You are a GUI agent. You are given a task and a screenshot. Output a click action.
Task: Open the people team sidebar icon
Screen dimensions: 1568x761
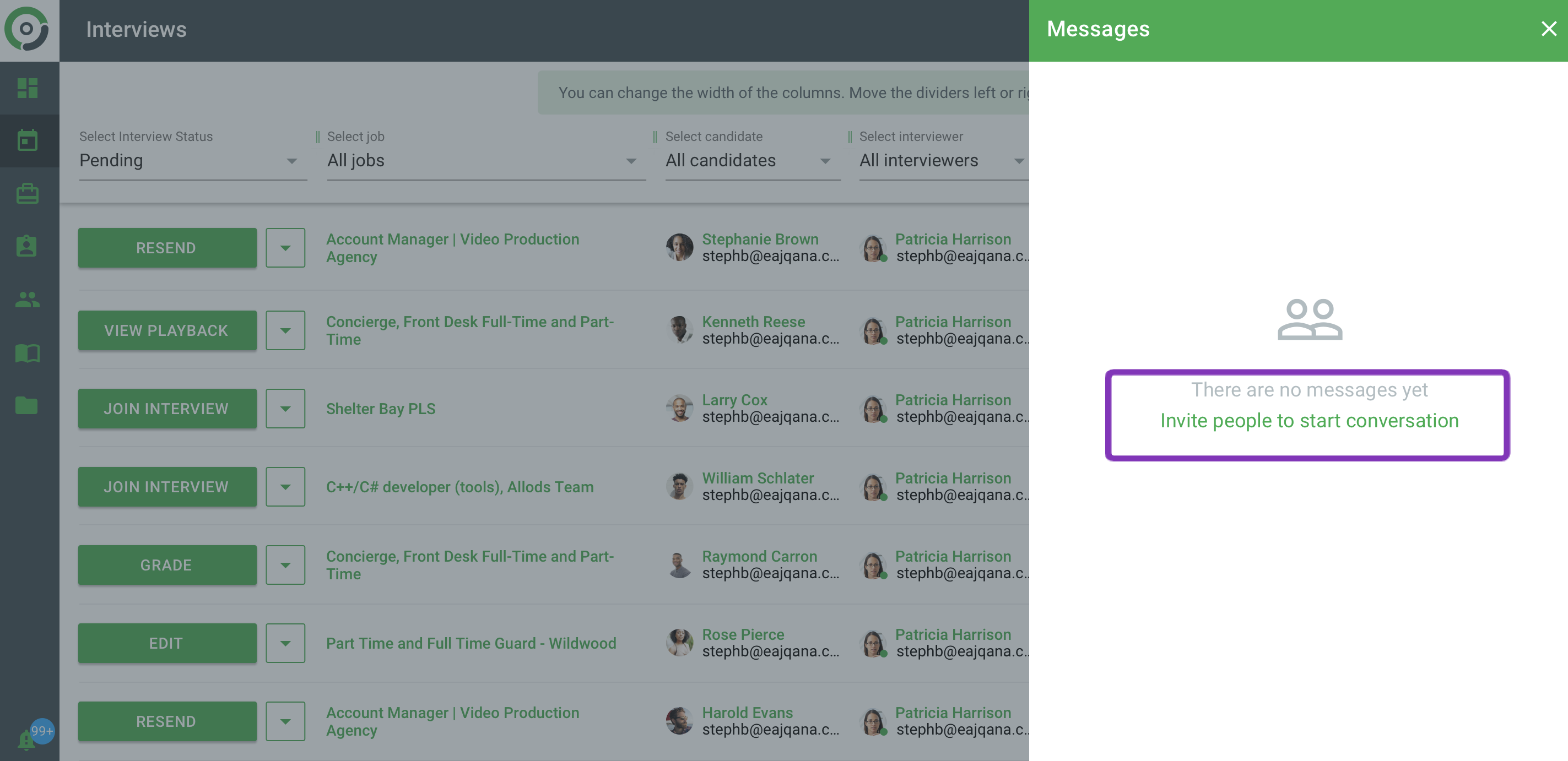tap(28, 300)
